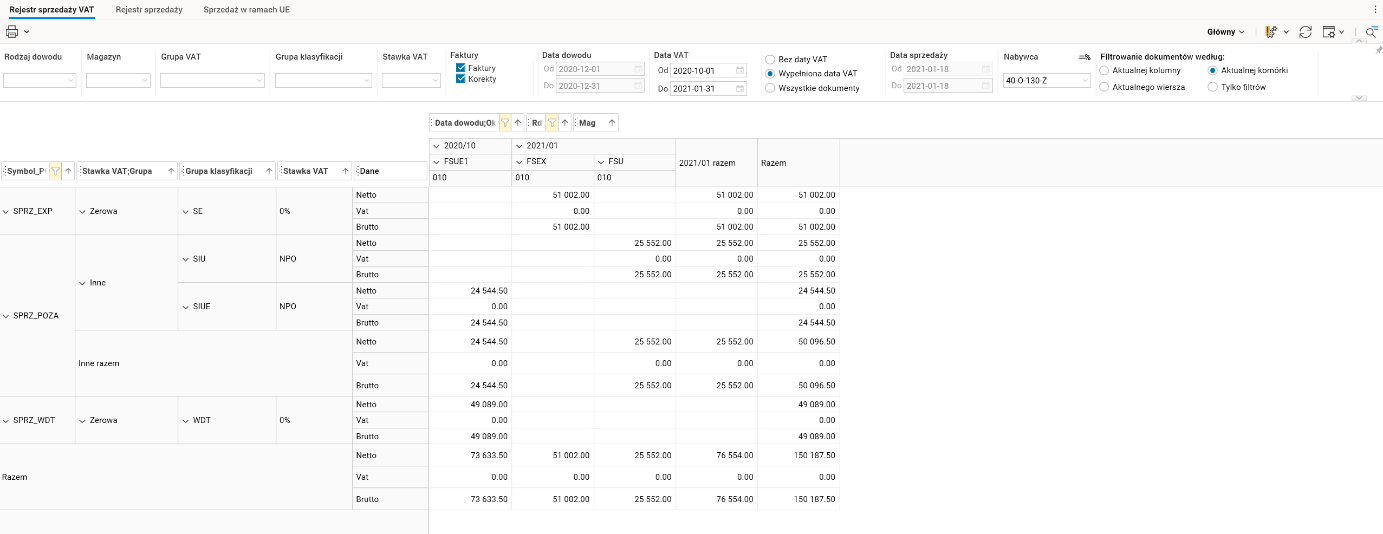
Task: Click the Dane field header
Action: pyautogui.click(x=391, y=171)
